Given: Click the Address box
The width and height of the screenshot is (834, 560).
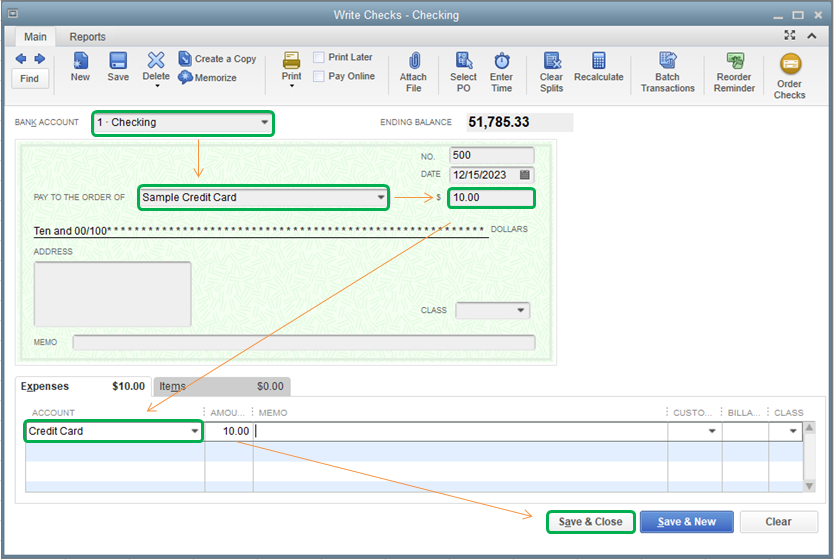Looking at the screenshot, I should [x=112, y=294].
